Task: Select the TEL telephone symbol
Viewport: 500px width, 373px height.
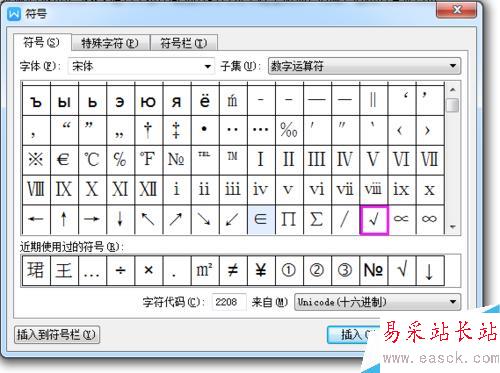Action: pyautogui.click(x=205, y=160)
